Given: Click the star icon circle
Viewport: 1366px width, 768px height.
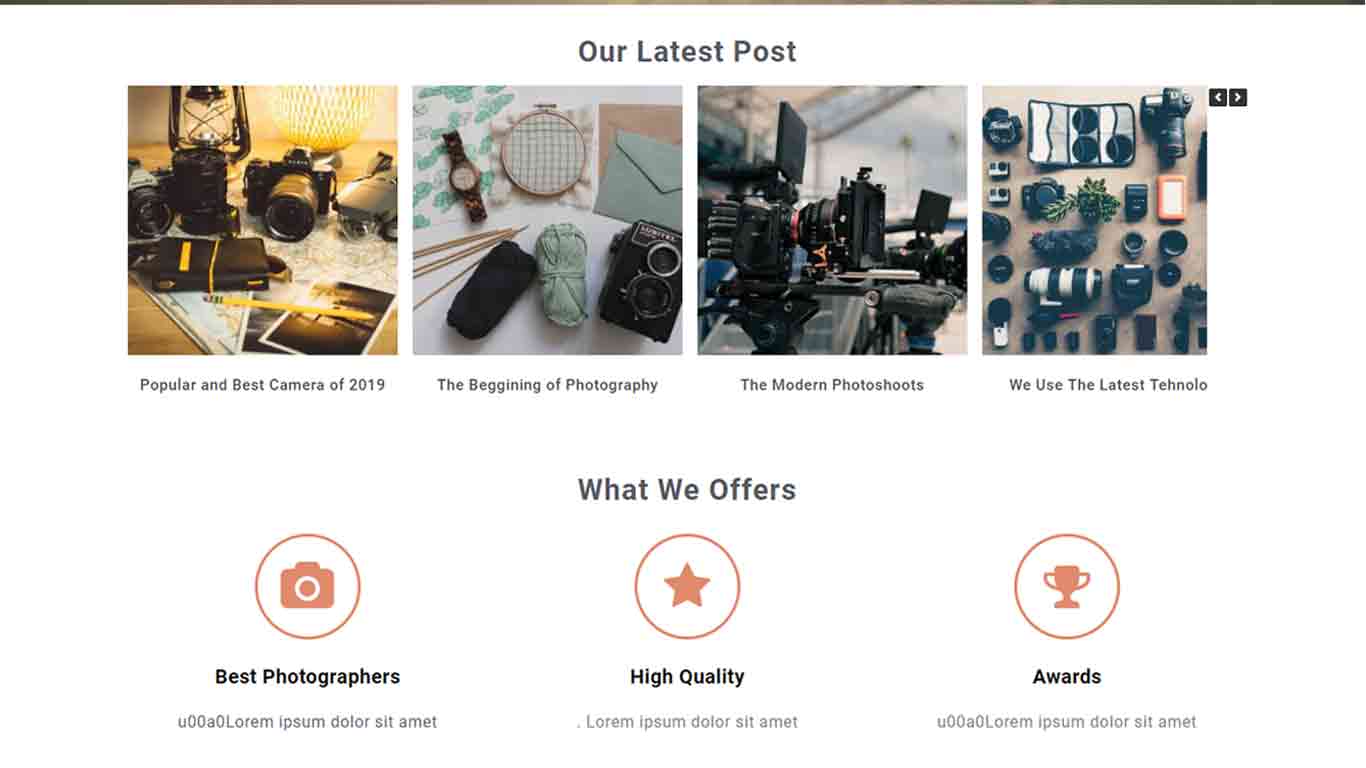Looking at the screenshot, I should tap(687, 586).
